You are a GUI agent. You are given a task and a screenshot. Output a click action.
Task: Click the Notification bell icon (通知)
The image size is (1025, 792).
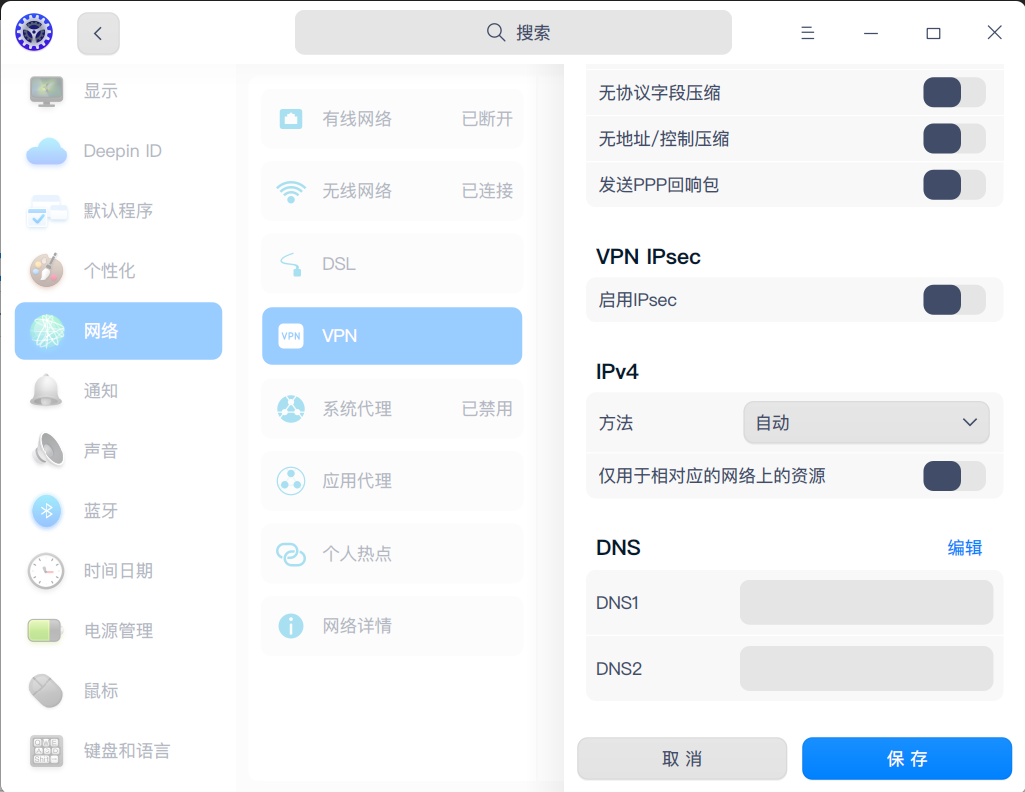pos(46,390)
